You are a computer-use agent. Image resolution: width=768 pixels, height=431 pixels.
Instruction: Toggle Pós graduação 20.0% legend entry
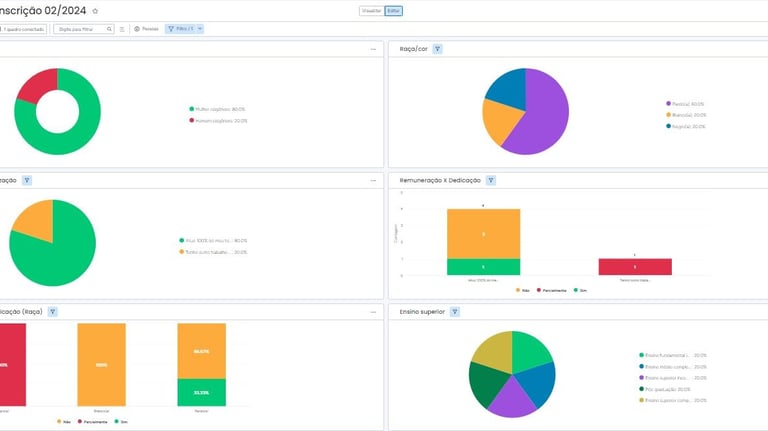pos(665,389)
